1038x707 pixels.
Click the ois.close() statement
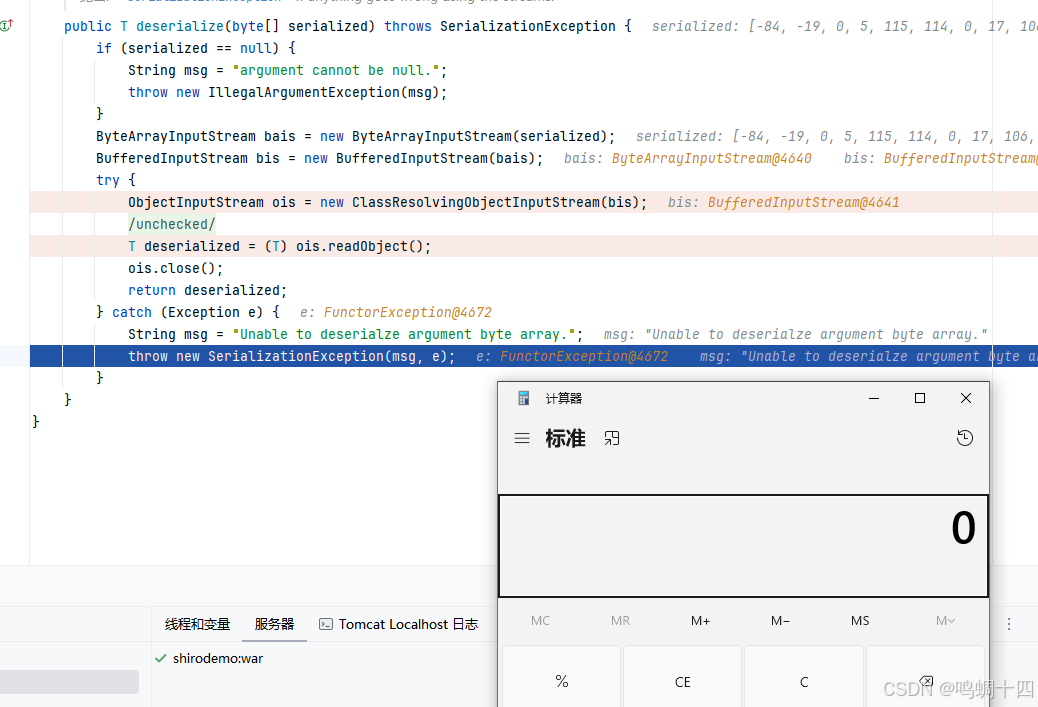pyautogui.click(x=175, y=269)
